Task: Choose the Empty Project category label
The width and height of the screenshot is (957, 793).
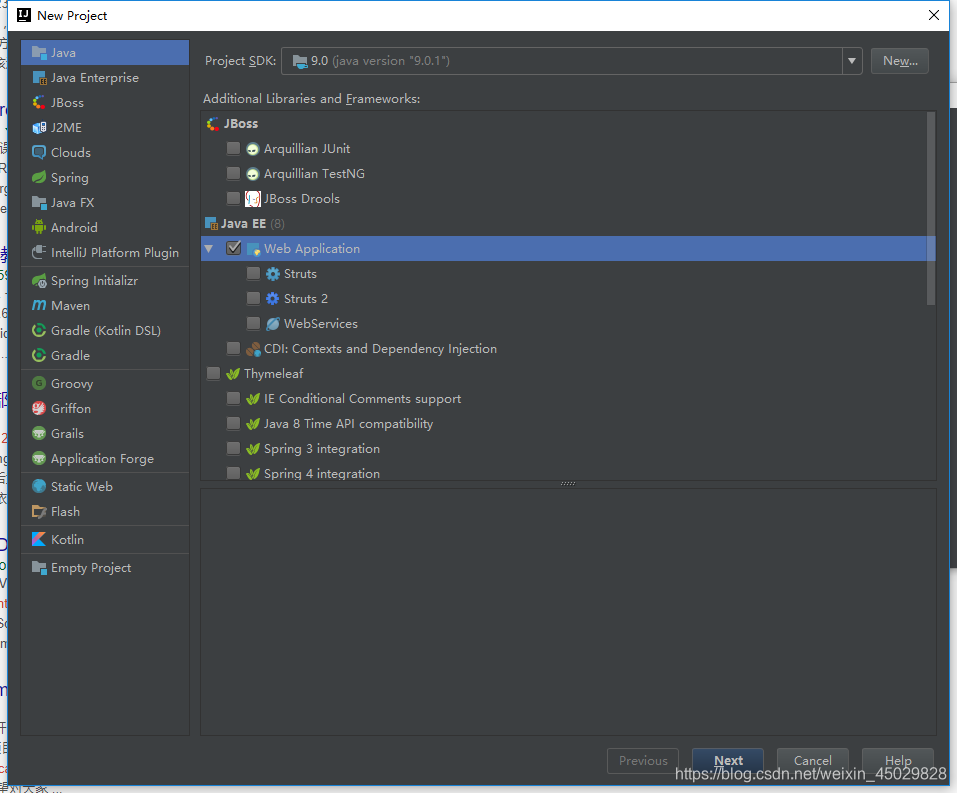Action: pyautogui.click(x=91, y=568)
